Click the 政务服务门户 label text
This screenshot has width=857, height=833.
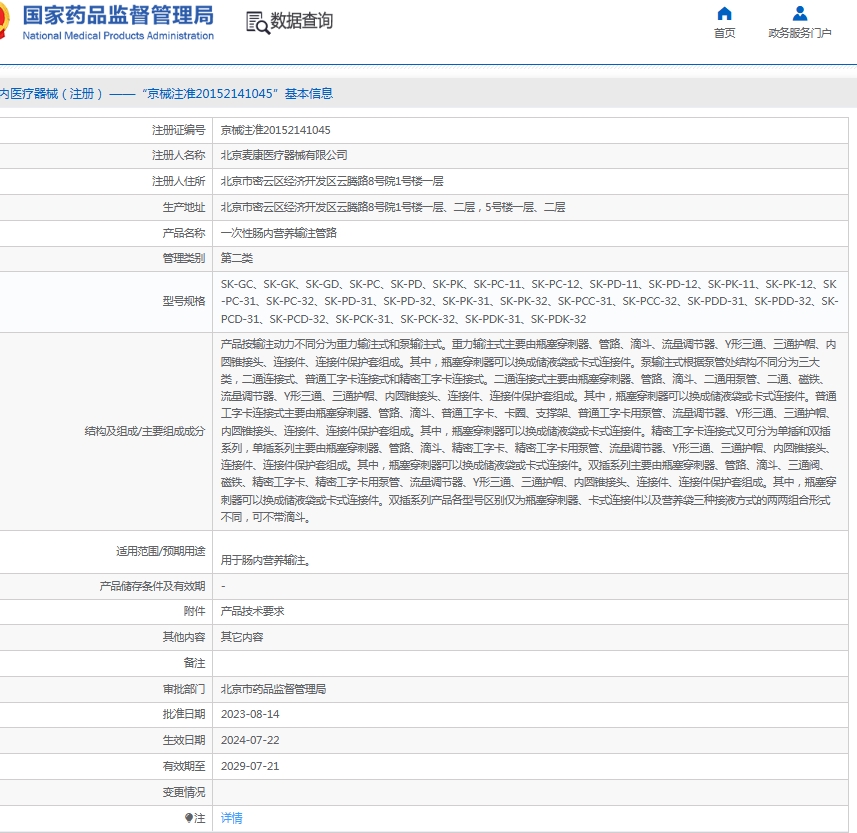800,33
